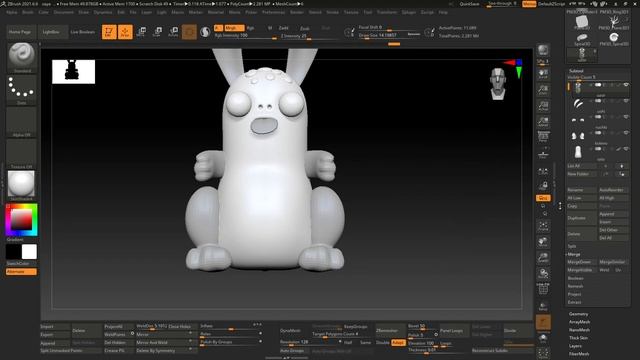Click the Actual size icon
This screenshot has height=360, width=640.
543,106
